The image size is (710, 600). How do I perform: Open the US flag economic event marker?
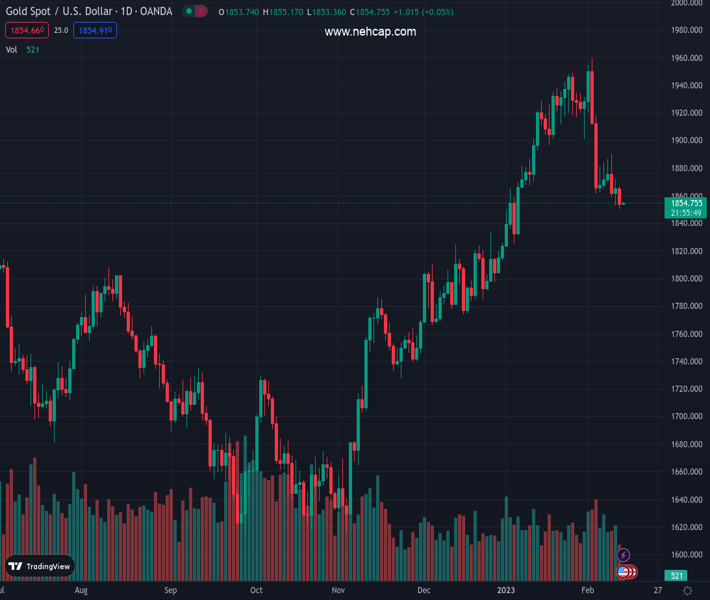point(623,572)
